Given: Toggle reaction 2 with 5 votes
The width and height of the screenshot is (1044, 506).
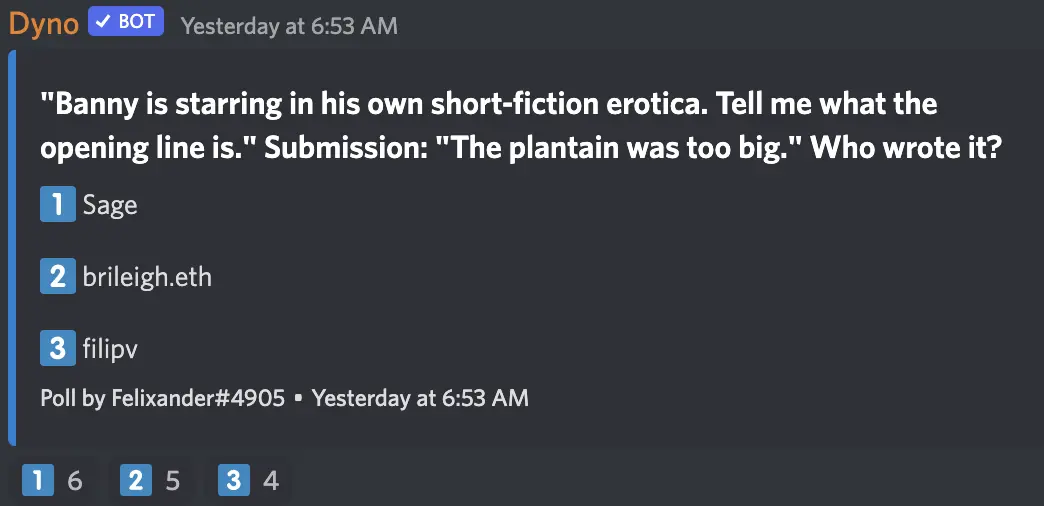Looking at the screenshot, I should click(151, 482).
